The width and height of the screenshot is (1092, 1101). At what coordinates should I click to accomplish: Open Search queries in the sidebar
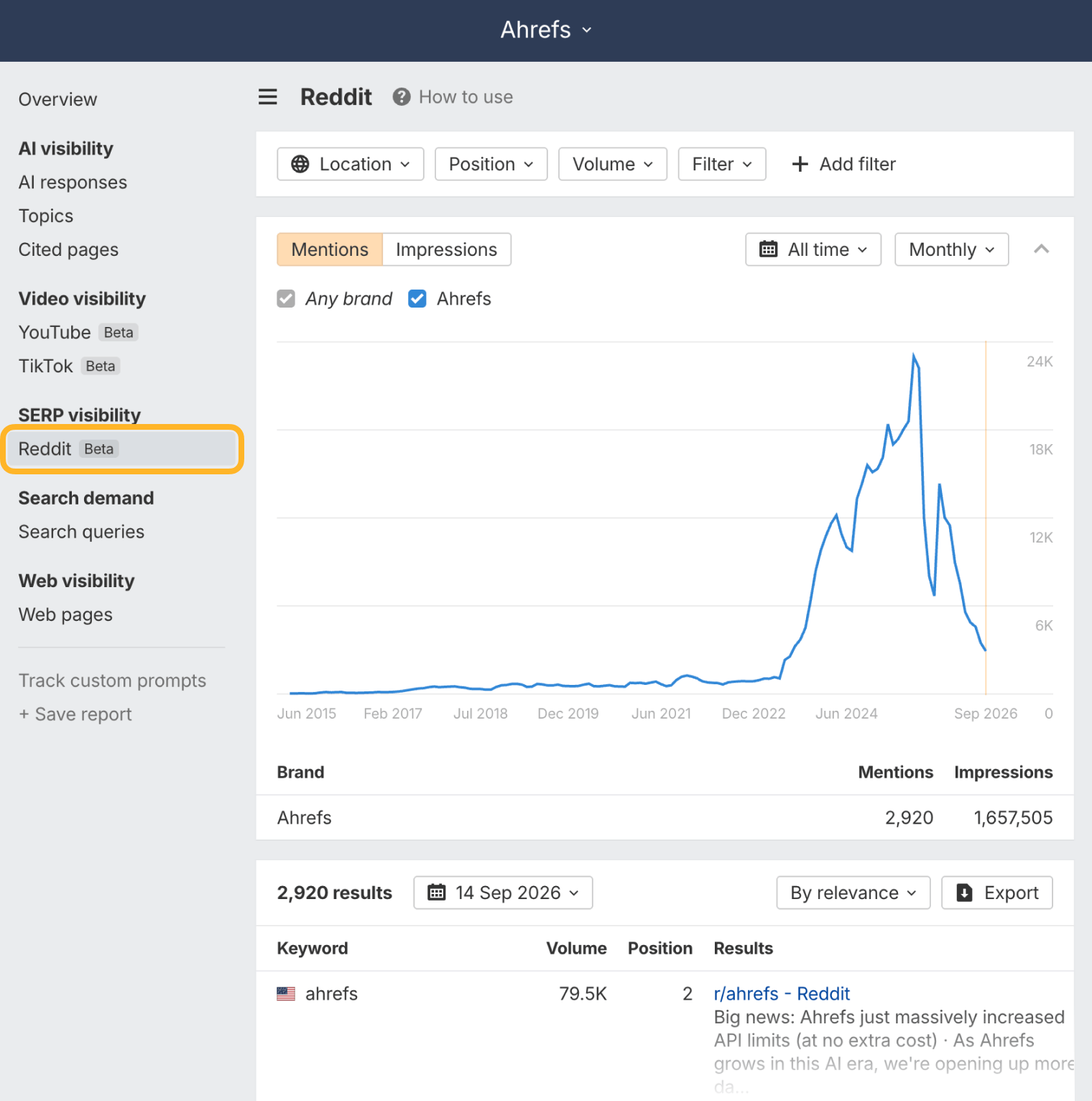tap(81, 532)
